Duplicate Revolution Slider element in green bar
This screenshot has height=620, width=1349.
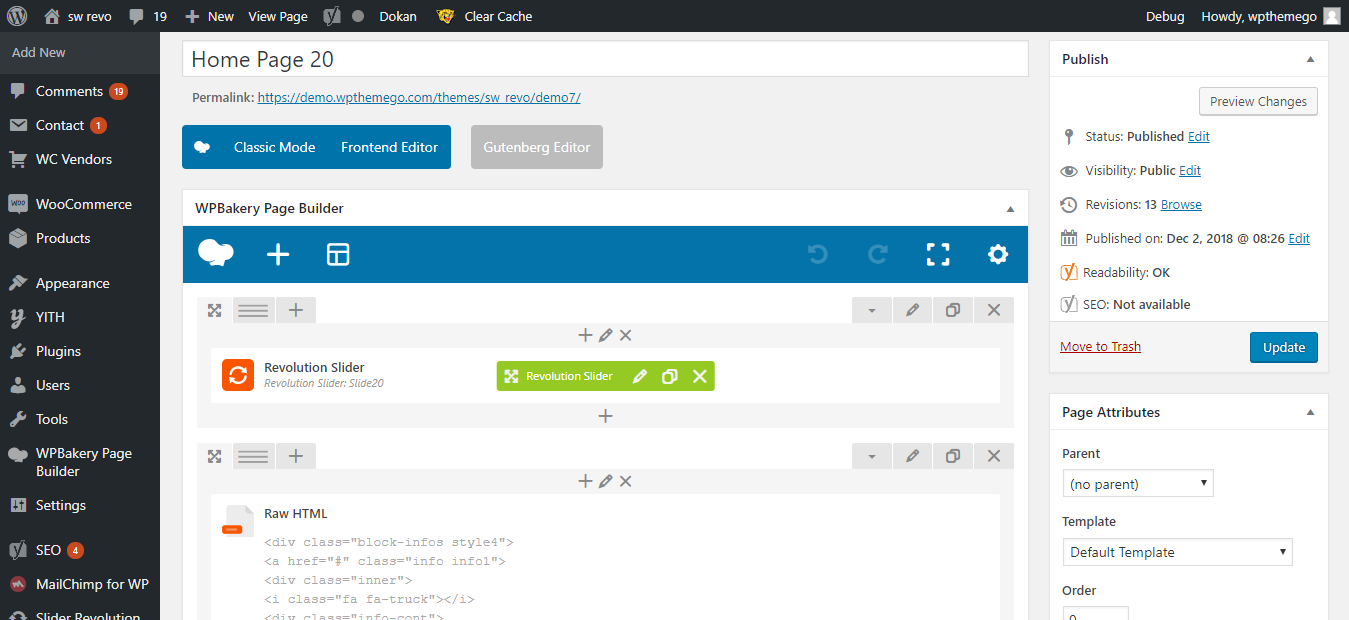pyautogui.click(x=670, y=376)
